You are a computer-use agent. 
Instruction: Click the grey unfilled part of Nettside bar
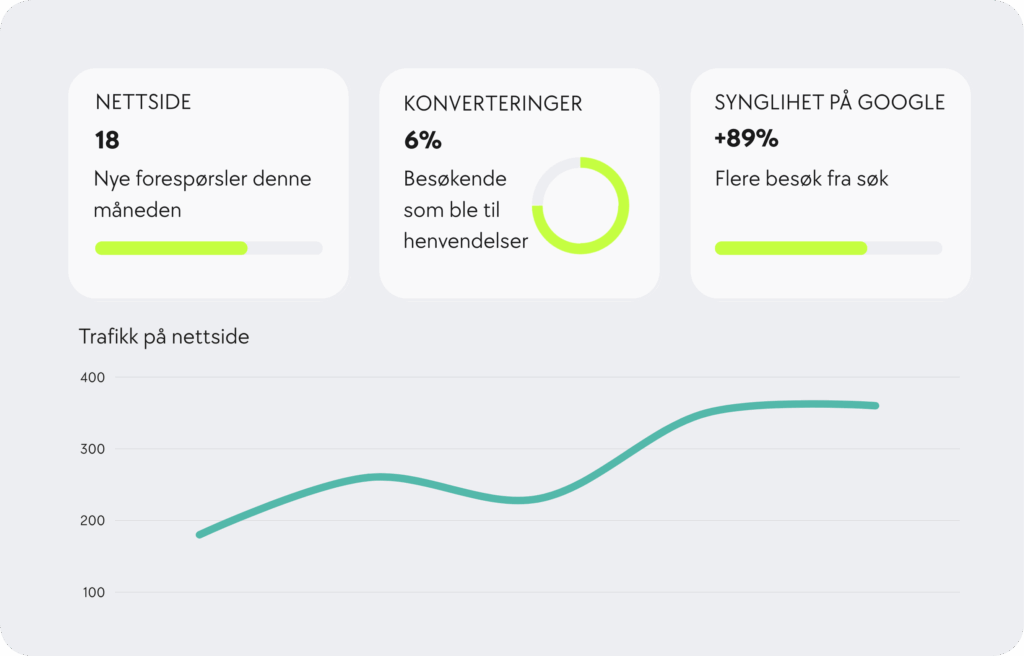pyautogui.click(x=285, y=248)
